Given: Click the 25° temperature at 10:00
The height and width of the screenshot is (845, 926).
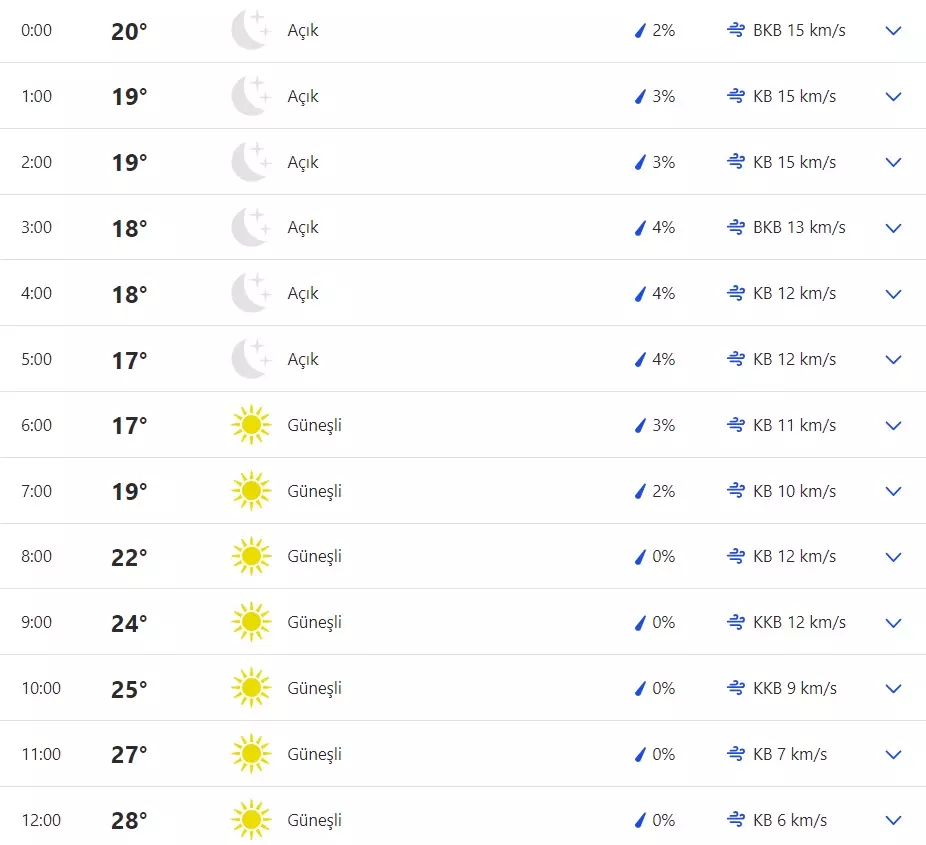Looking at the screenshot, I should [x=129, y=689].
